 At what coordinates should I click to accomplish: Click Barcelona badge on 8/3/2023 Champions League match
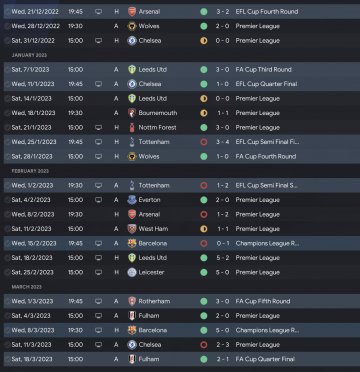point(132,330)
